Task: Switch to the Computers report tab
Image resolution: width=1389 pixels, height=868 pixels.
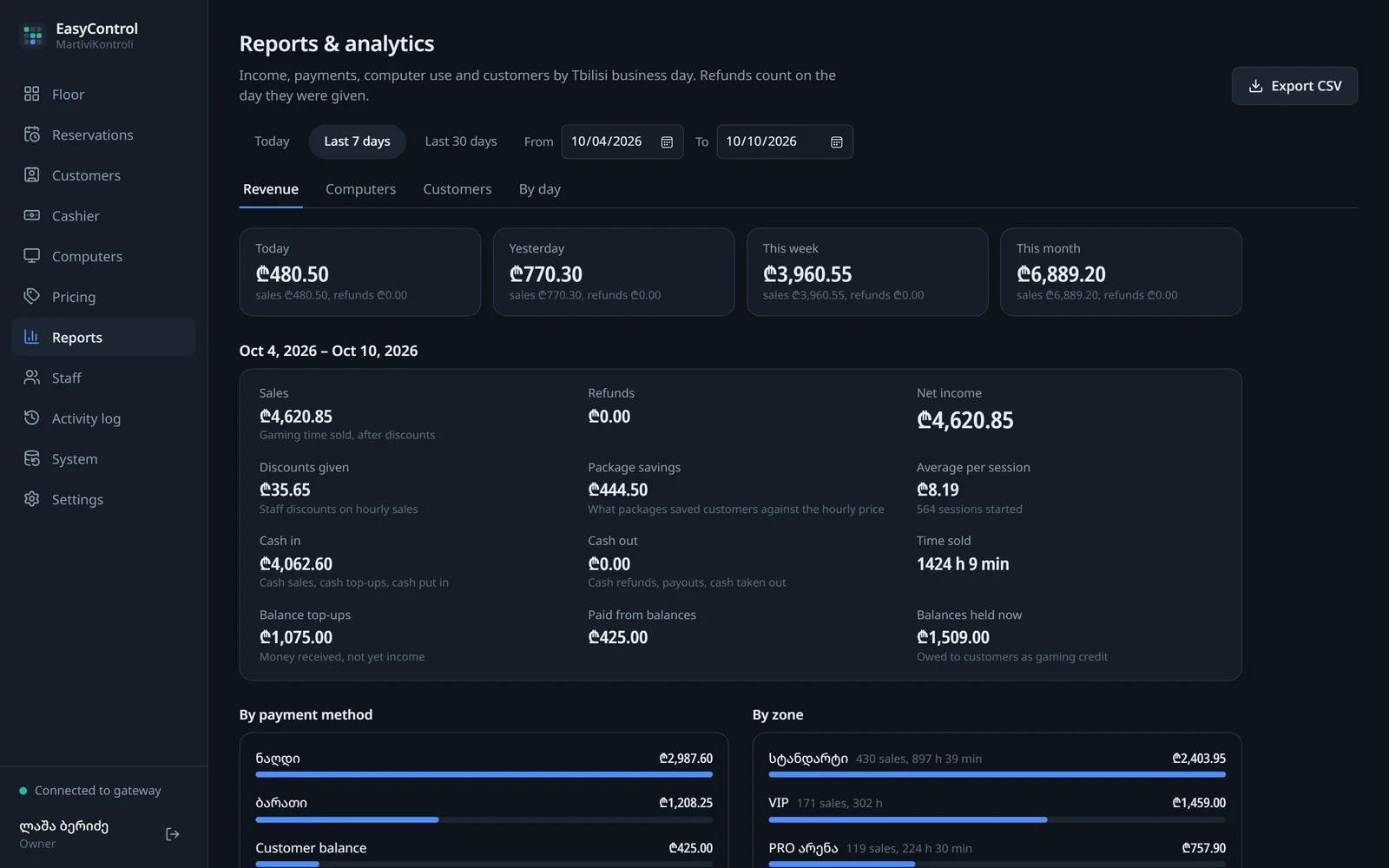Action: click(x=360, y=189)
